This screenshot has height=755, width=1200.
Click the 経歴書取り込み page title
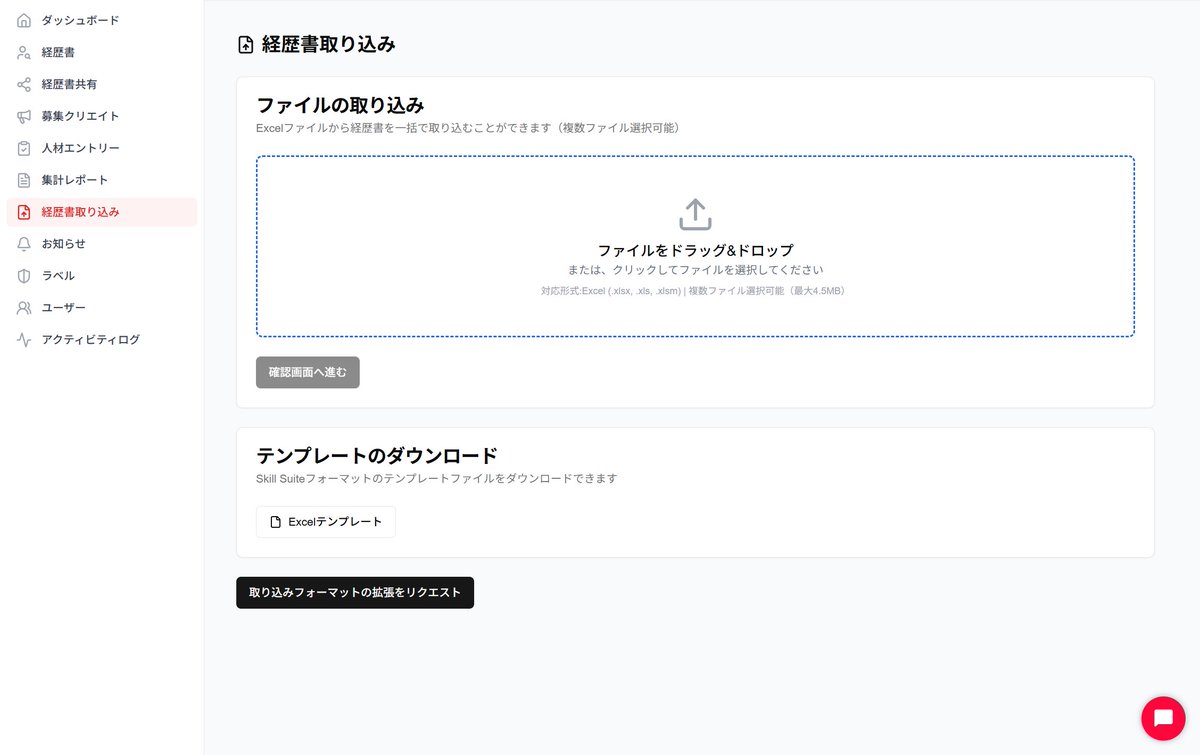(x=329, y=45)
